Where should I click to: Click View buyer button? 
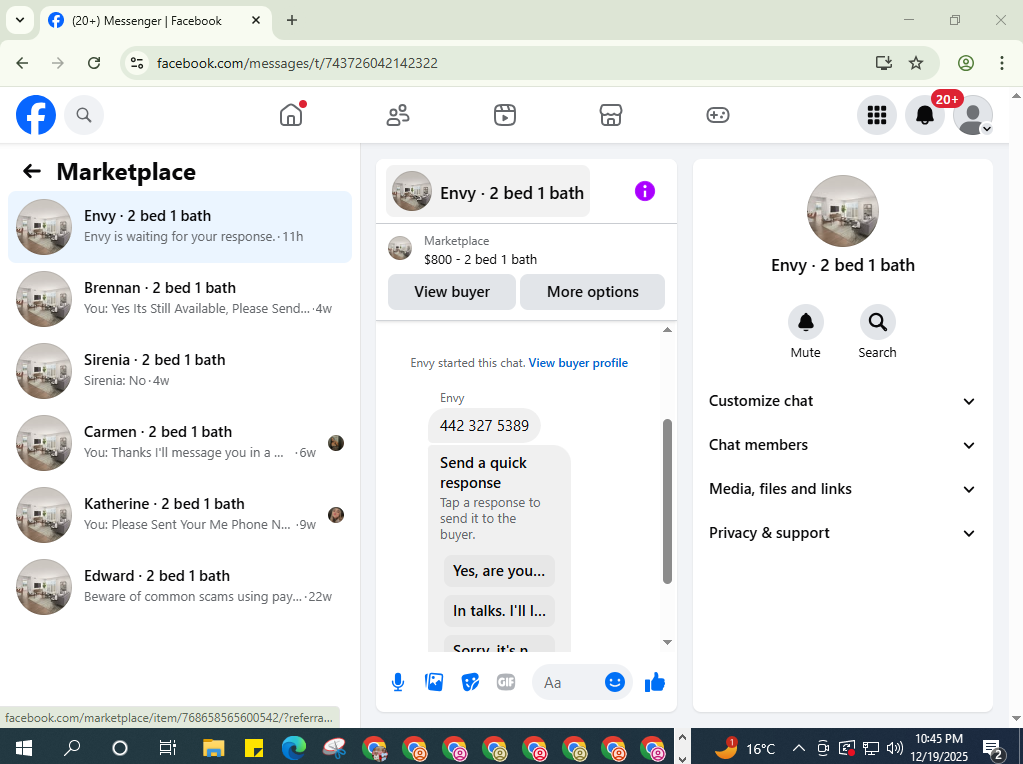[451, 292]
